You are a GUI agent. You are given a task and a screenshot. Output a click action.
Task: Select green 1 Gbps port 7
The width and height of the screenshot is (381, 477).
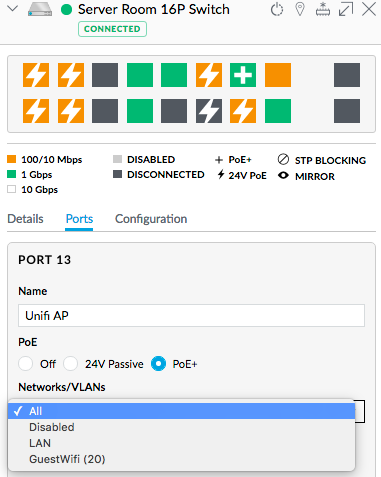(140, 75)
